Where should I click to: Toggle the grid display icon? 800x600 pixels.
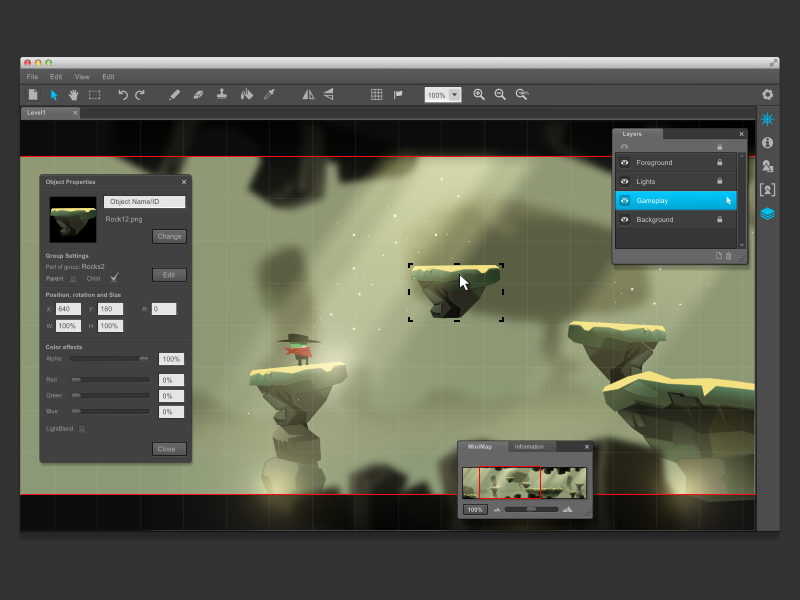376,95
